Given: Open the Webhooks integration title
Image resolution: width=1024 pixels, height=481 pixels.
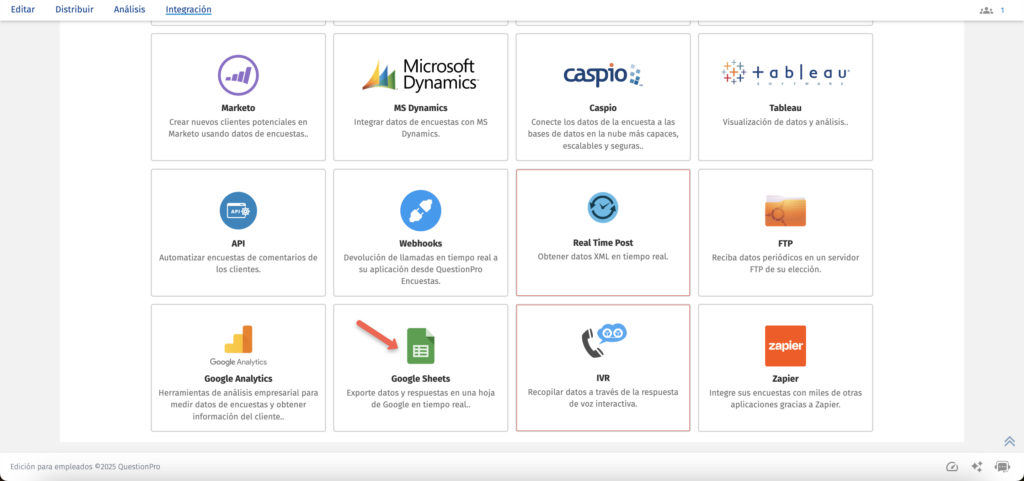Looking at the screenshot, I should coord(421,243).
